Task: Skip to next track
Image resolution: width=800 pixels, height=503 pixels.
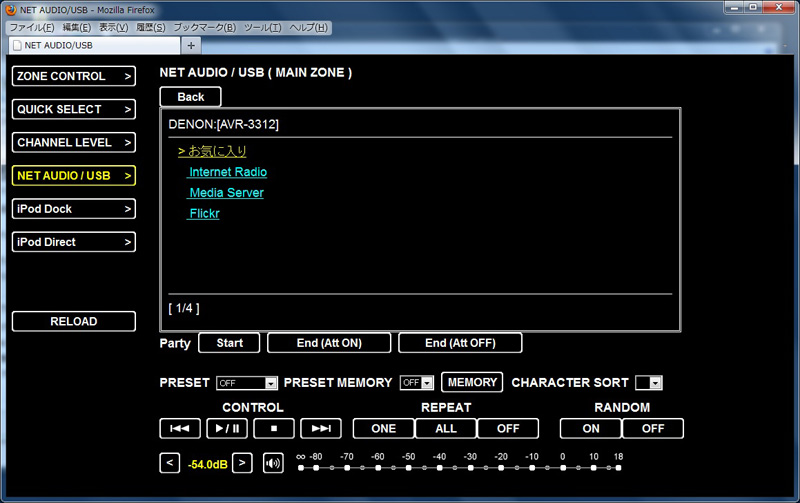Action: (x=321, y=429)
